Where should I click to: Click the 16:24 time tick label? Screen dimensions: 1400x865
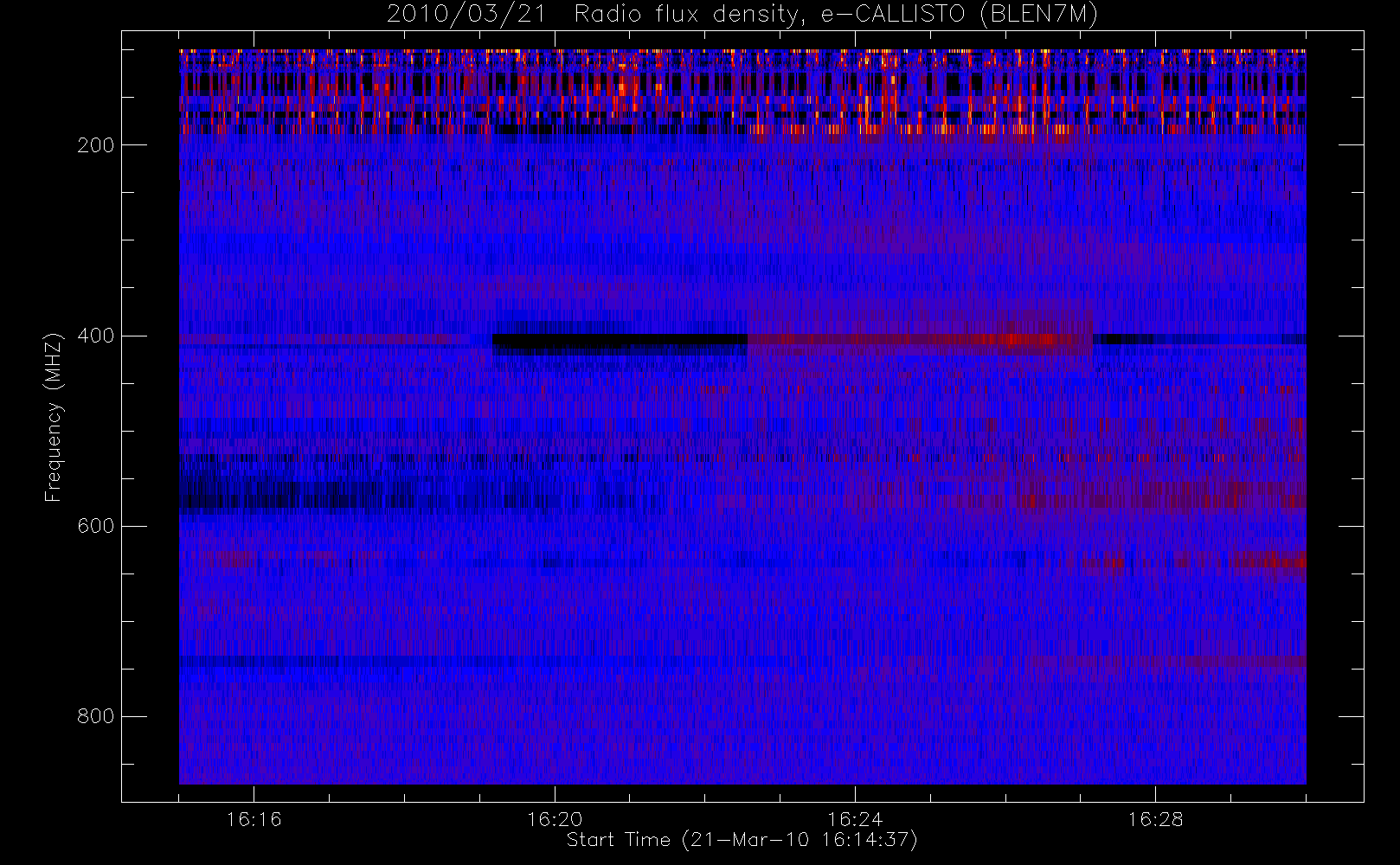854,819
